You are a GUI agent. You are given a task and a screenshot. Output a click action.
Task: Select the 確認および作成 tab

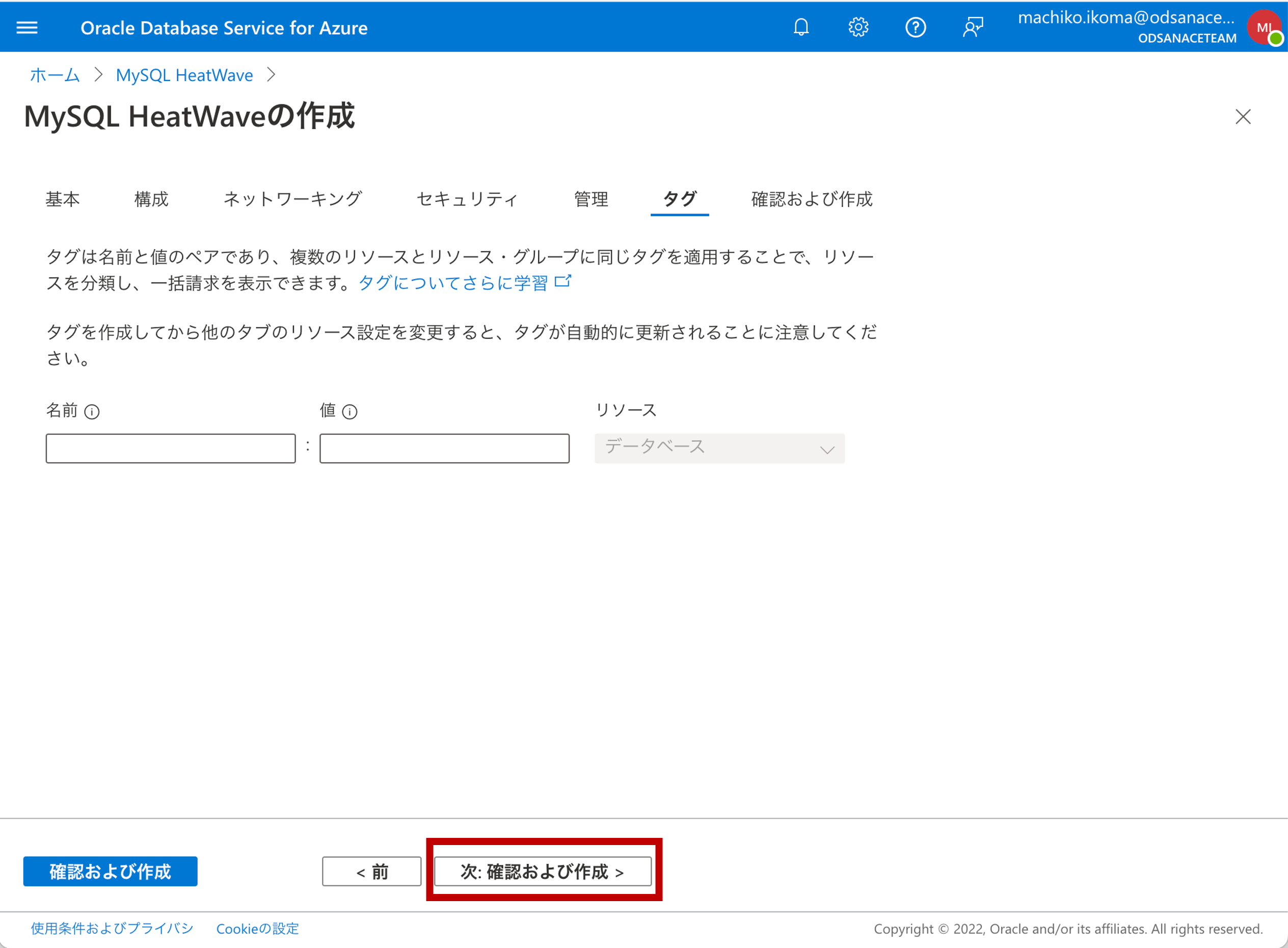tap(811, 199)
